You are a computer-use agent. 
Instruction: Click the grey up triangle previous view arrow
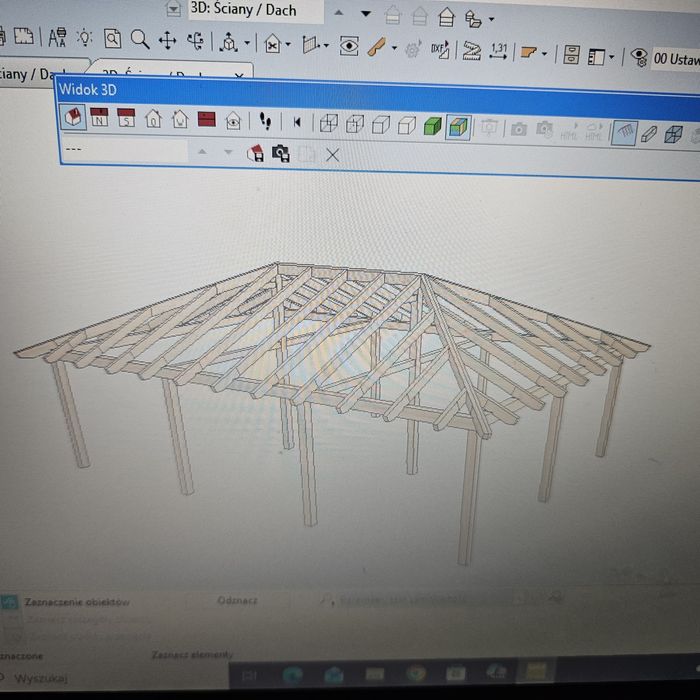pos(339,13)
